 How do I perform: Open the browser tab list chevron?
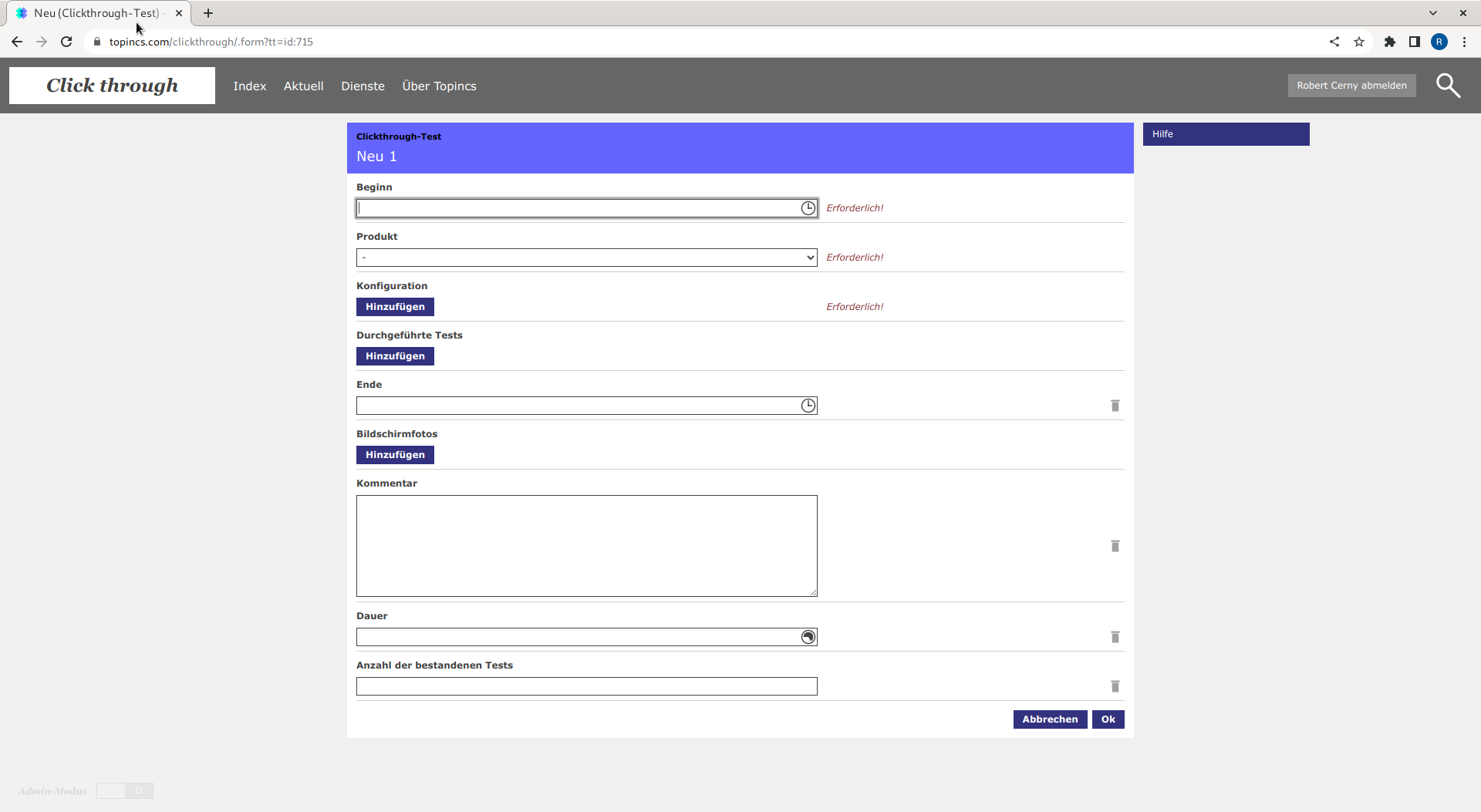tap(1432, 13)
